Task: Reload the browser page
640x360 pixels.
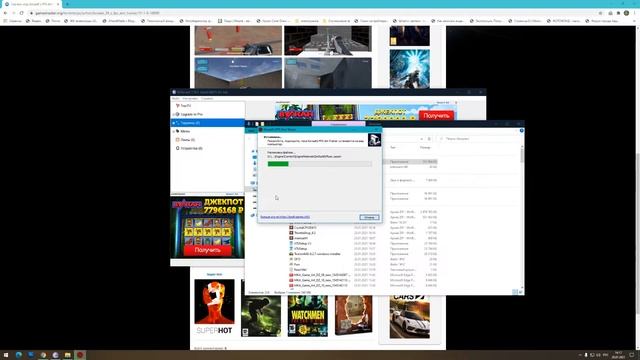Action: click(x=22, y=13)
